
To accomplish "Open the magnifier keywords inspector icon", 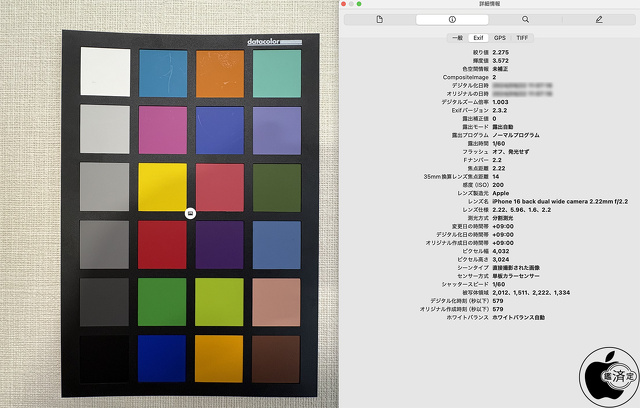I will click(x=525, y=19).
